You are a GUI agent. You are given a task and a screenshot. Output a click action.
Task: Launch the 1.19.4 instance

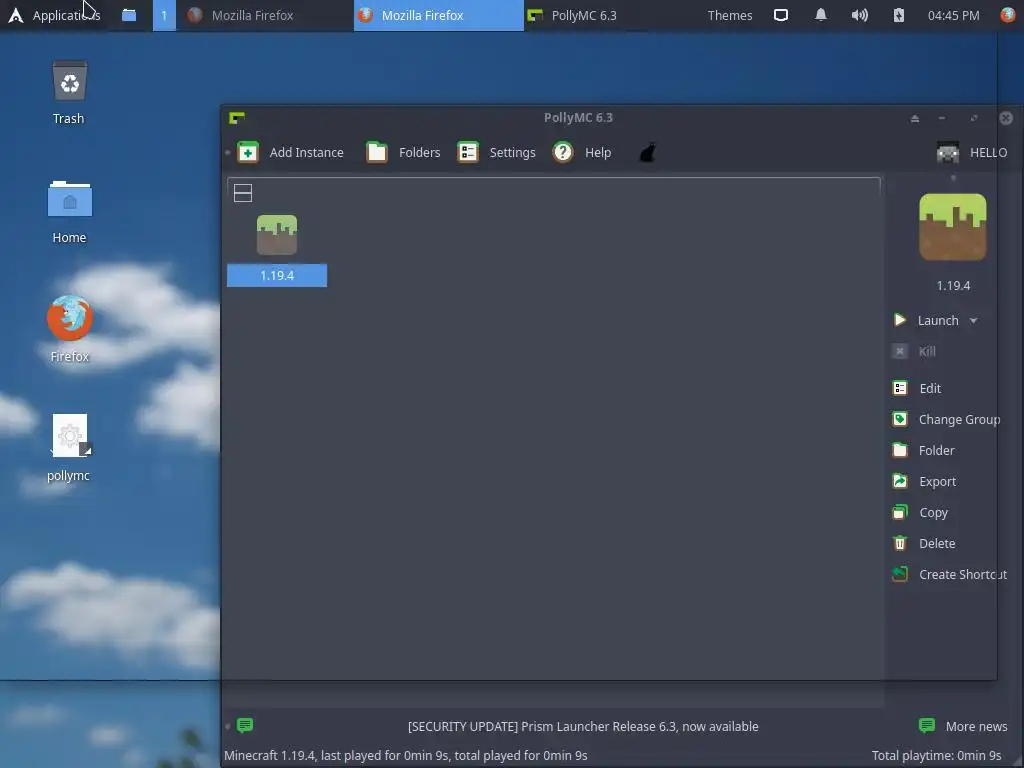point(928,320)
